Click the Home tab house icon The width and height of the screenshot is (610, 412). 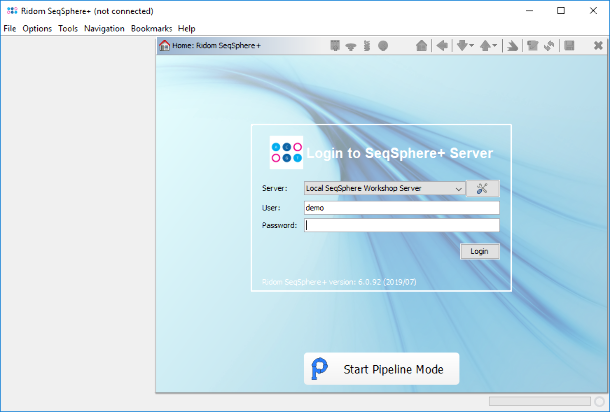pyautogui.click(x=165, y=46)
